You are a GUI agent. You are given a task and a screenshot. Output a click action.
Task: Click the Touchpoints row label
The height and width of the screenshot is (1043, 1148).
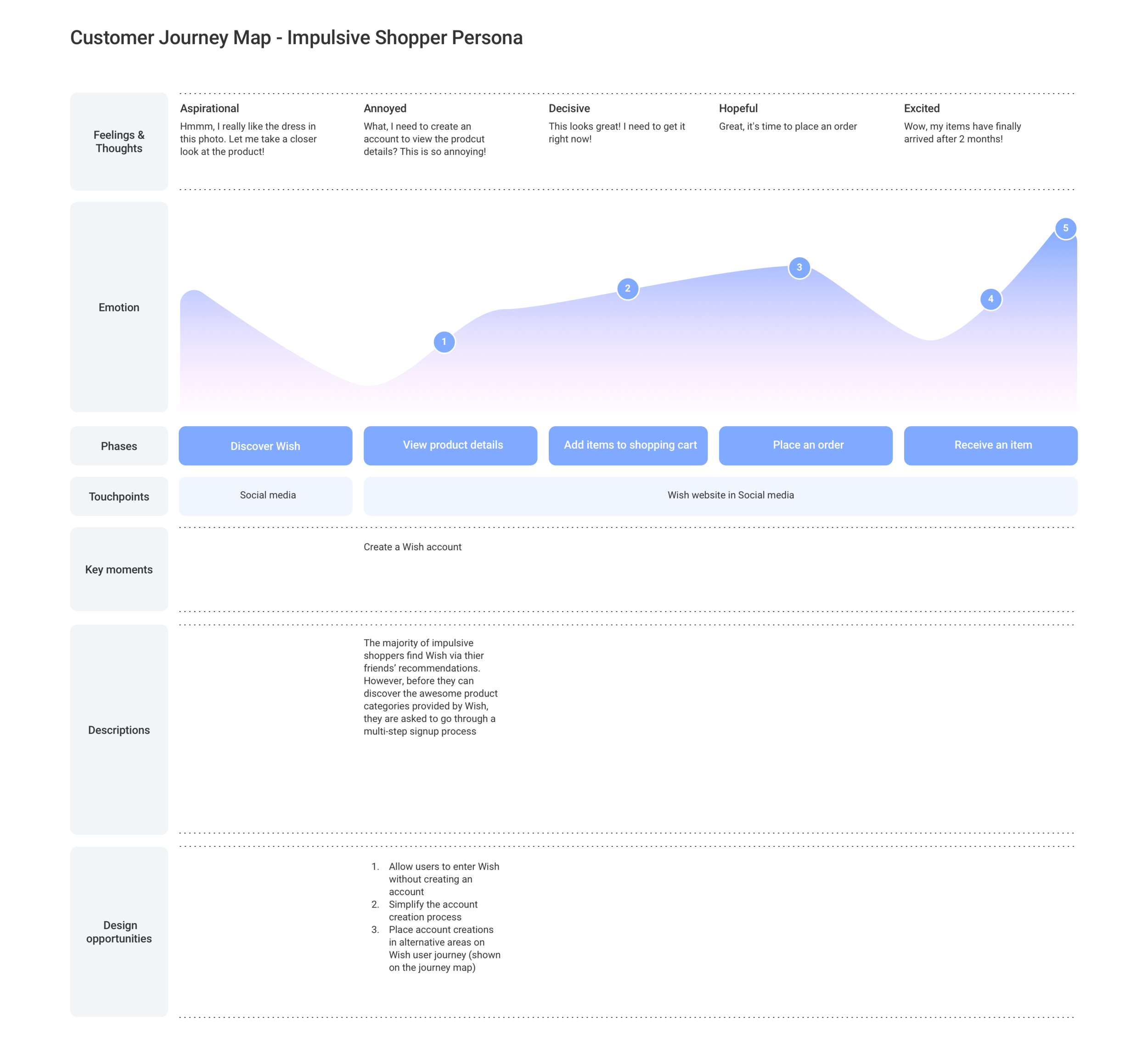119,496
